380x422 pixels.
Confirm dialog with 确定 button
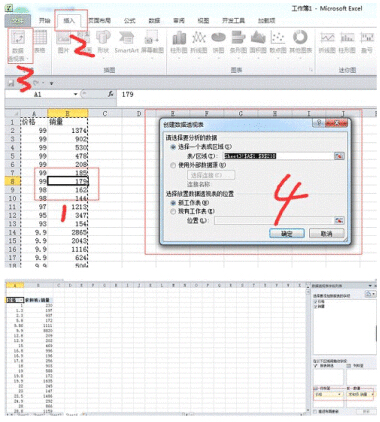point(287,233)
